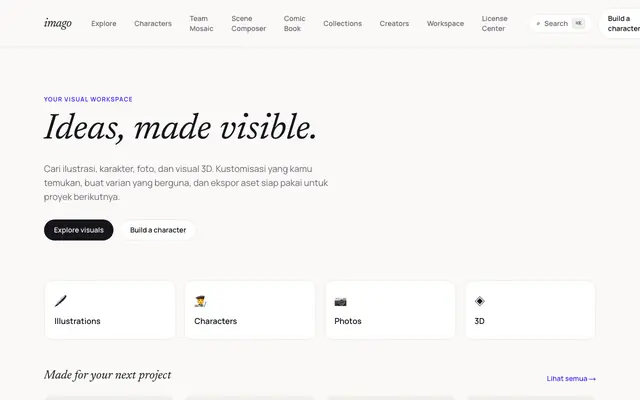Click the Search field in header
Image resolution: width=640 pixels, height=400 pixels.
[560, 24]
